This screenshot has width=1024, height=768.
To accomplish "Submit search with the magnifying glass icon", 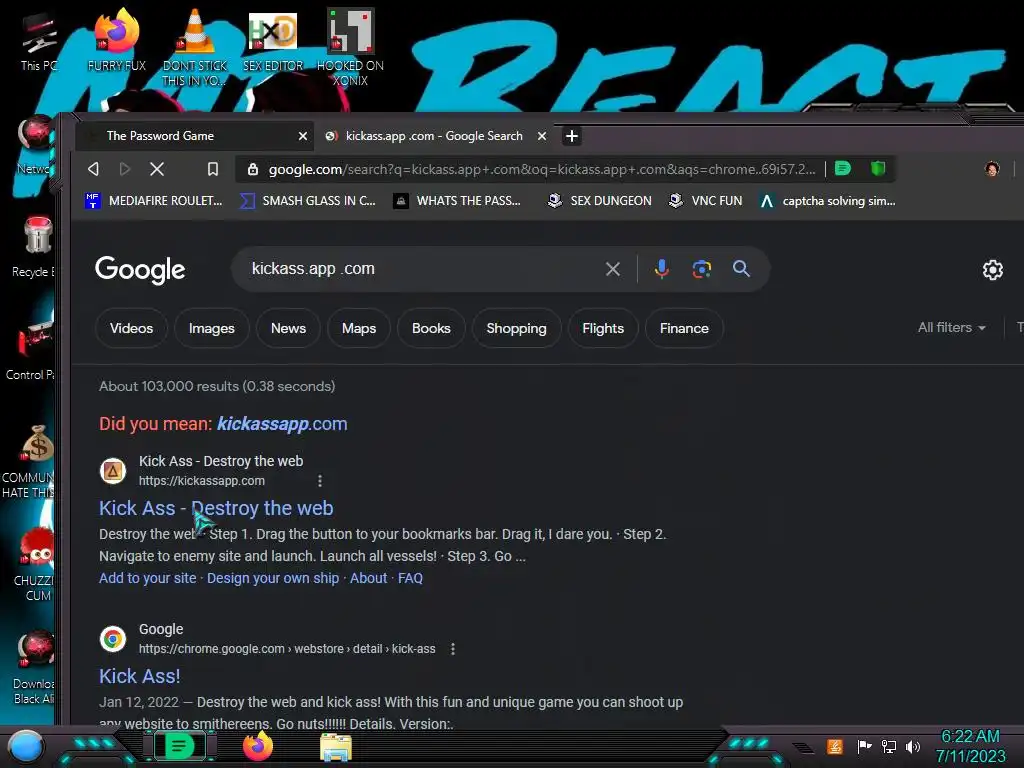I will (741, 268).
